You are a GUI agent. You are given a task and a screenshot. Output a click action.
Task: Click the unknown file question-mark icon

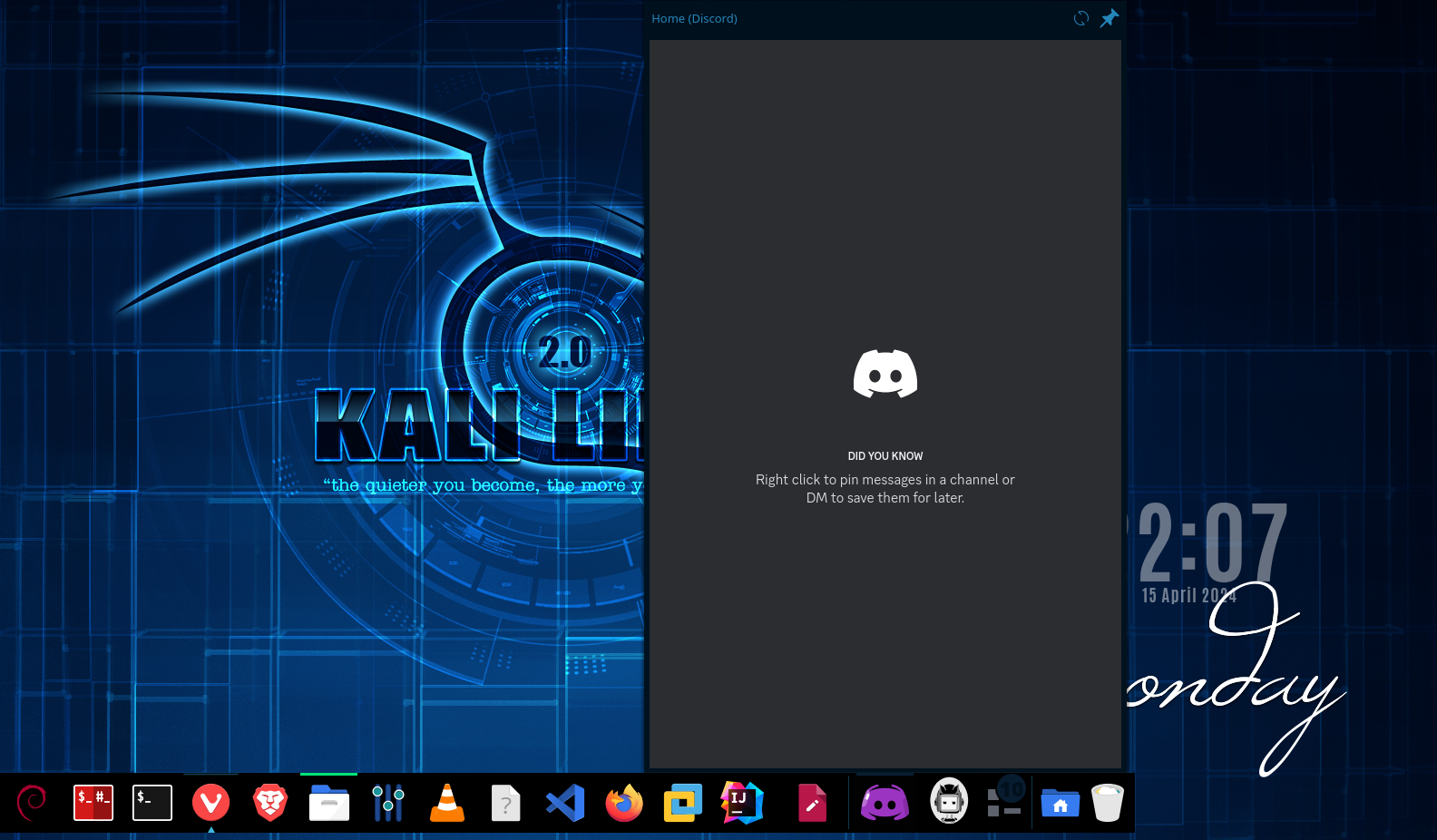pyautogui.click(x=505, y=803)
